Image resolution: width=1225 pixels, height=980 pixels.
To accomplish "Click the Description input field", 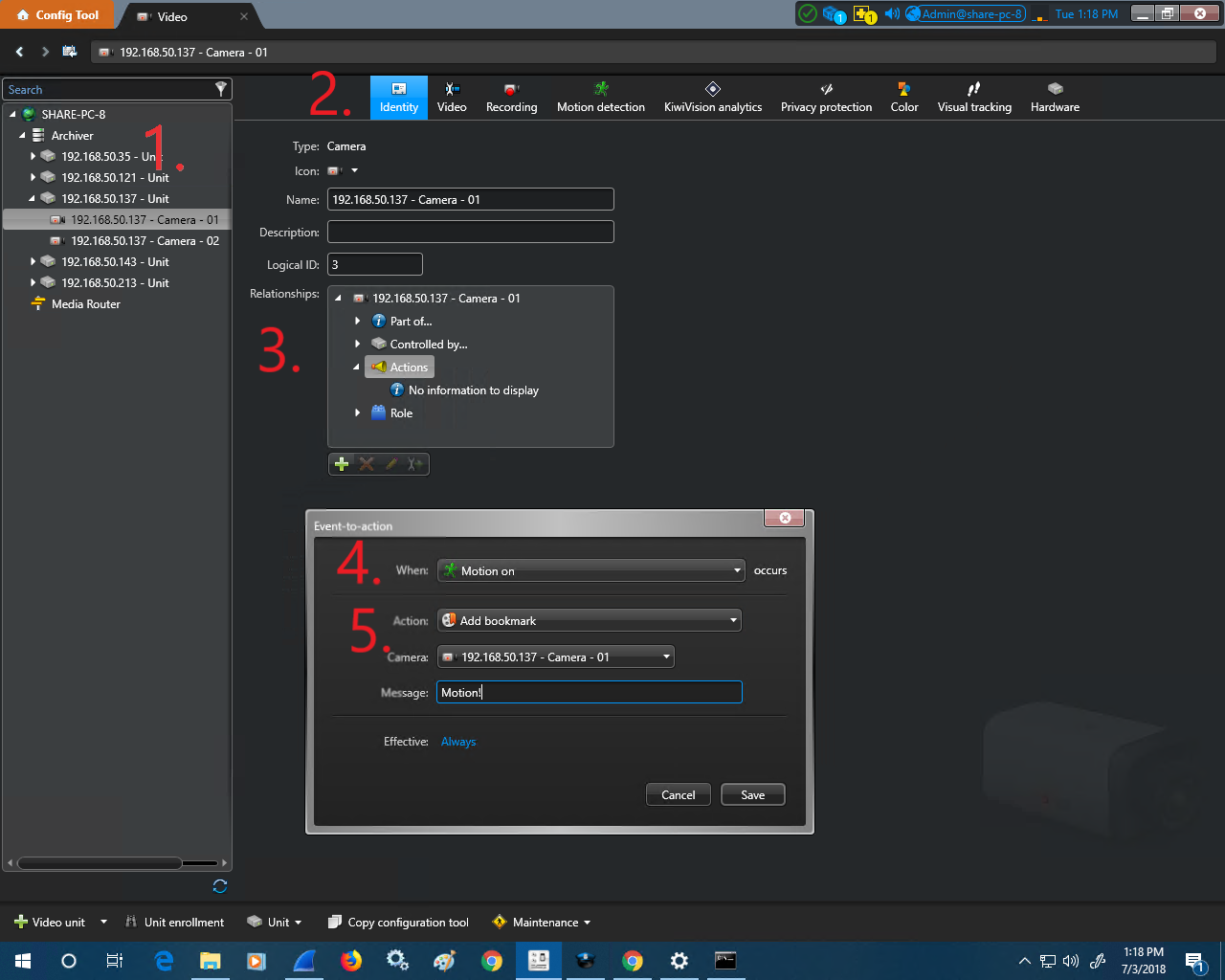I will [470, 232].
